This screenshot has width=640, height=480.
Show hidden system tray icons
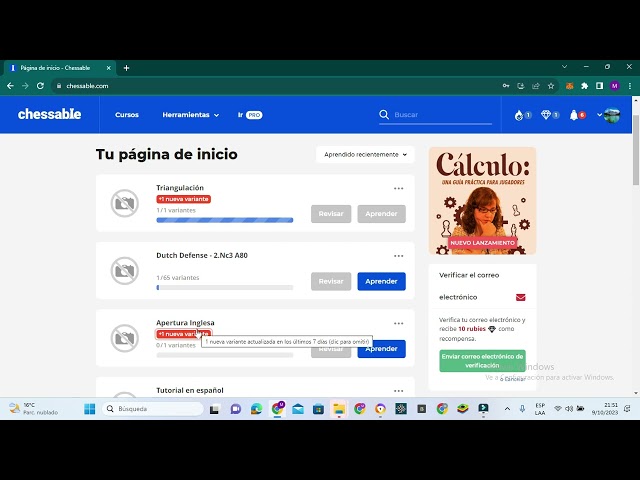(x=507, y=409)
